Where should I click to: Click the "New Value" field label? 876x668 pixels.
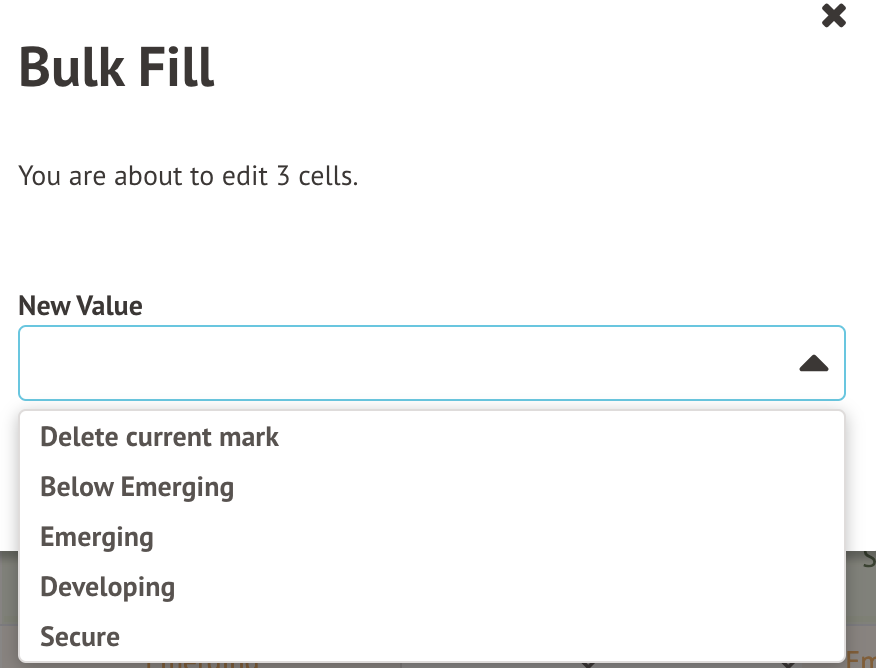click(80, 306)
